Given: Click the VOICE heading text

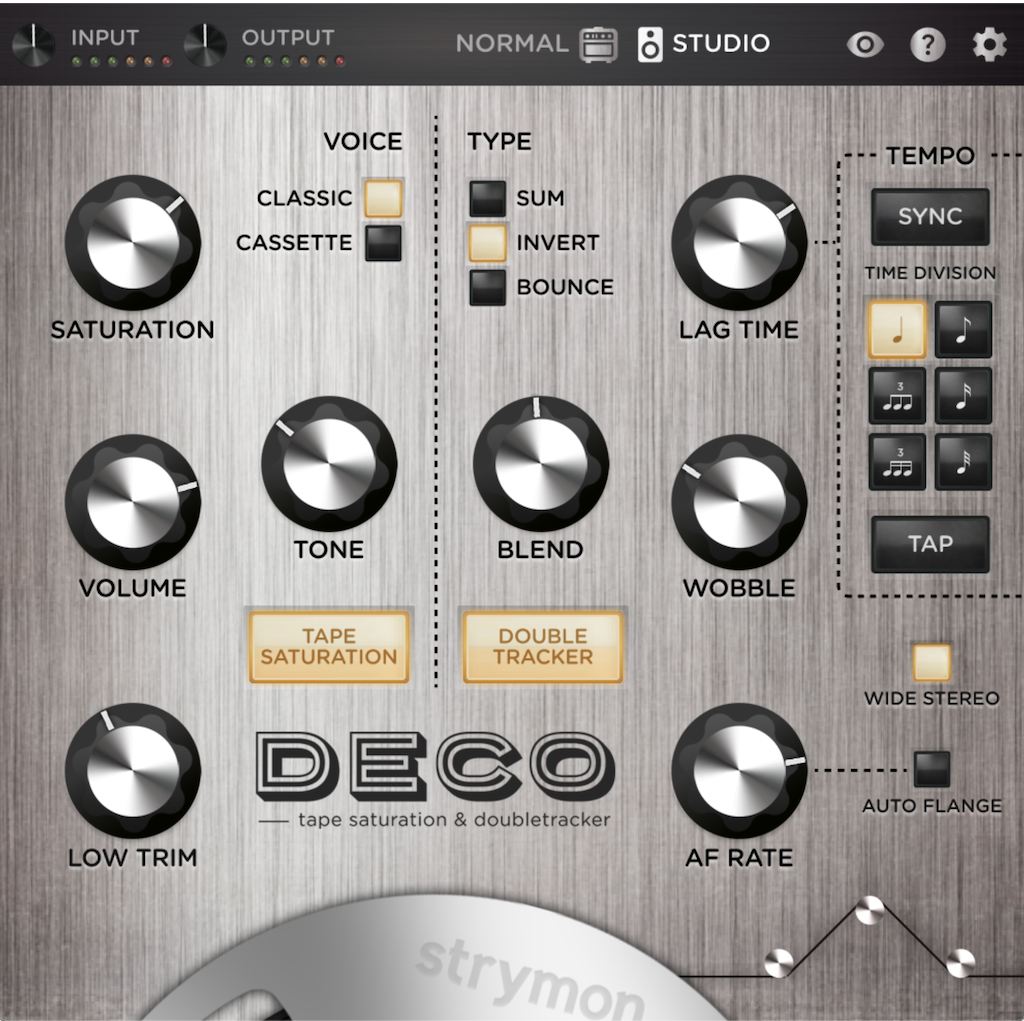Looking at the screenshot, I should coord(363,142).
